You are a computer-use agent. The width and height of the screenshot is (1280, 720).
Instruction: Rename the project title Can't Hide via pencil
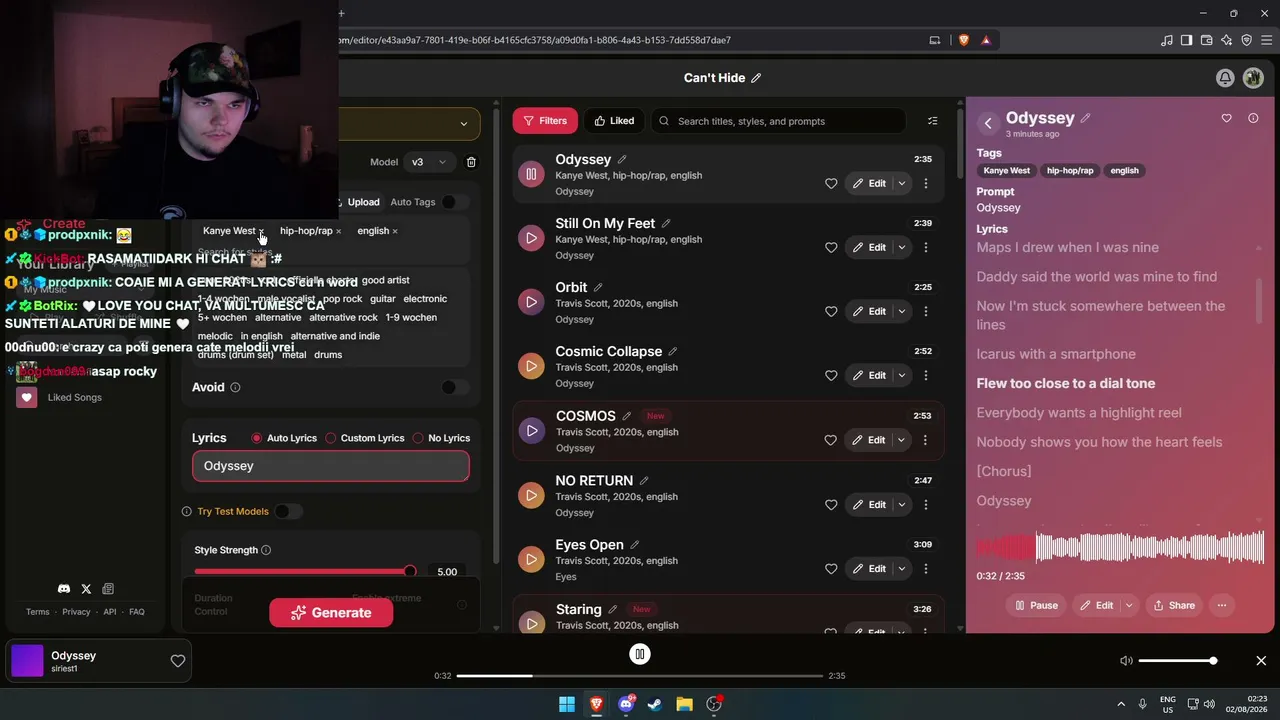[x=756, y=78]
